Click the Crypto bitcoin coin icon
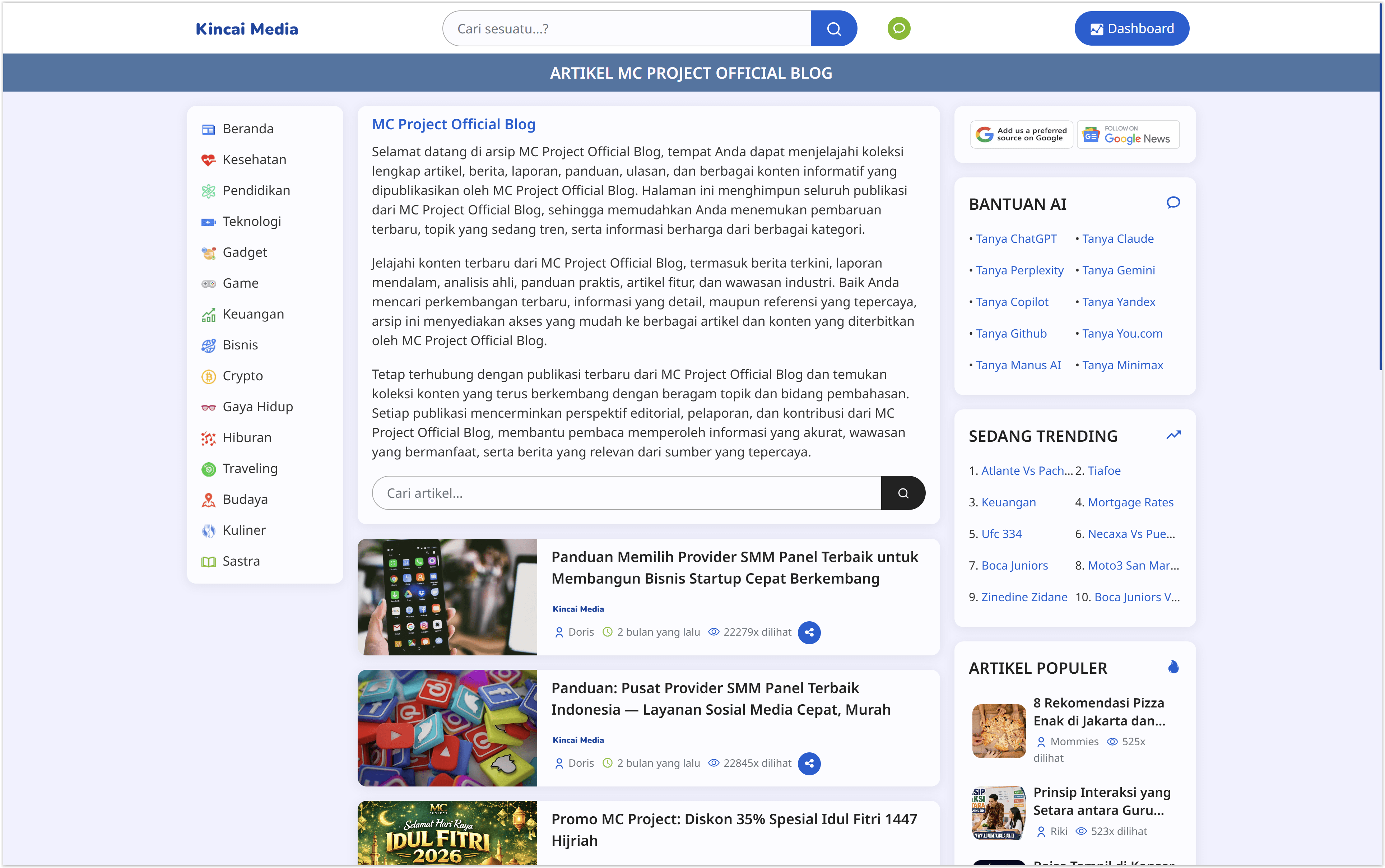1385x868 pixels. coord(208,377)
